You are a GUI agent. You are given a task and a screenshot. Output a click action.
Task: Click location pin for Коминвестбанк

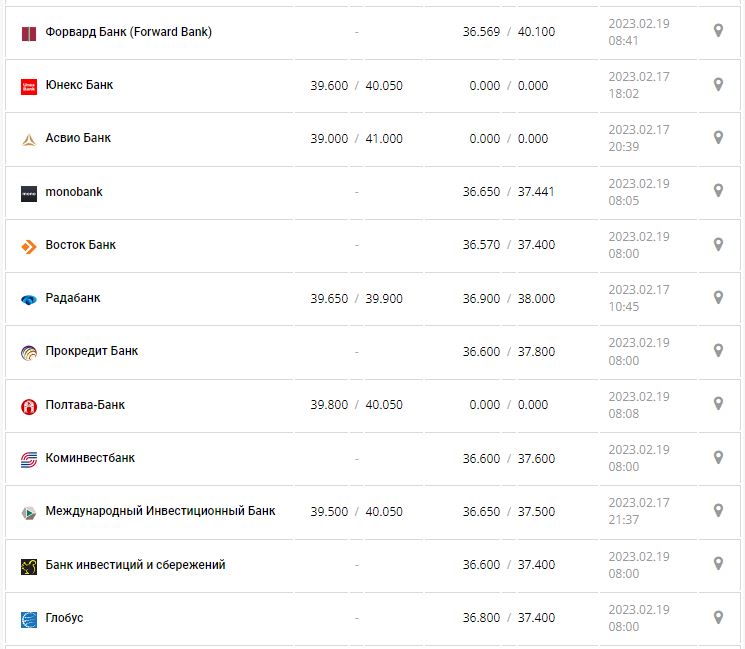[x=718, y=457]
